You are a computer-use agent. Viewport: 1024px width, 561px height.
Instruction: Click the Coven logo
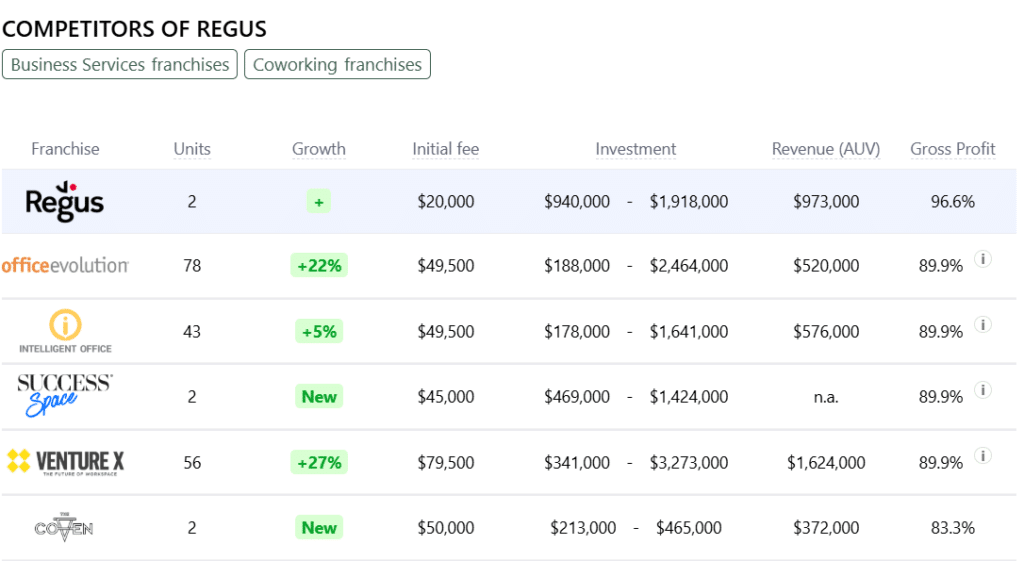click(64, 527)
